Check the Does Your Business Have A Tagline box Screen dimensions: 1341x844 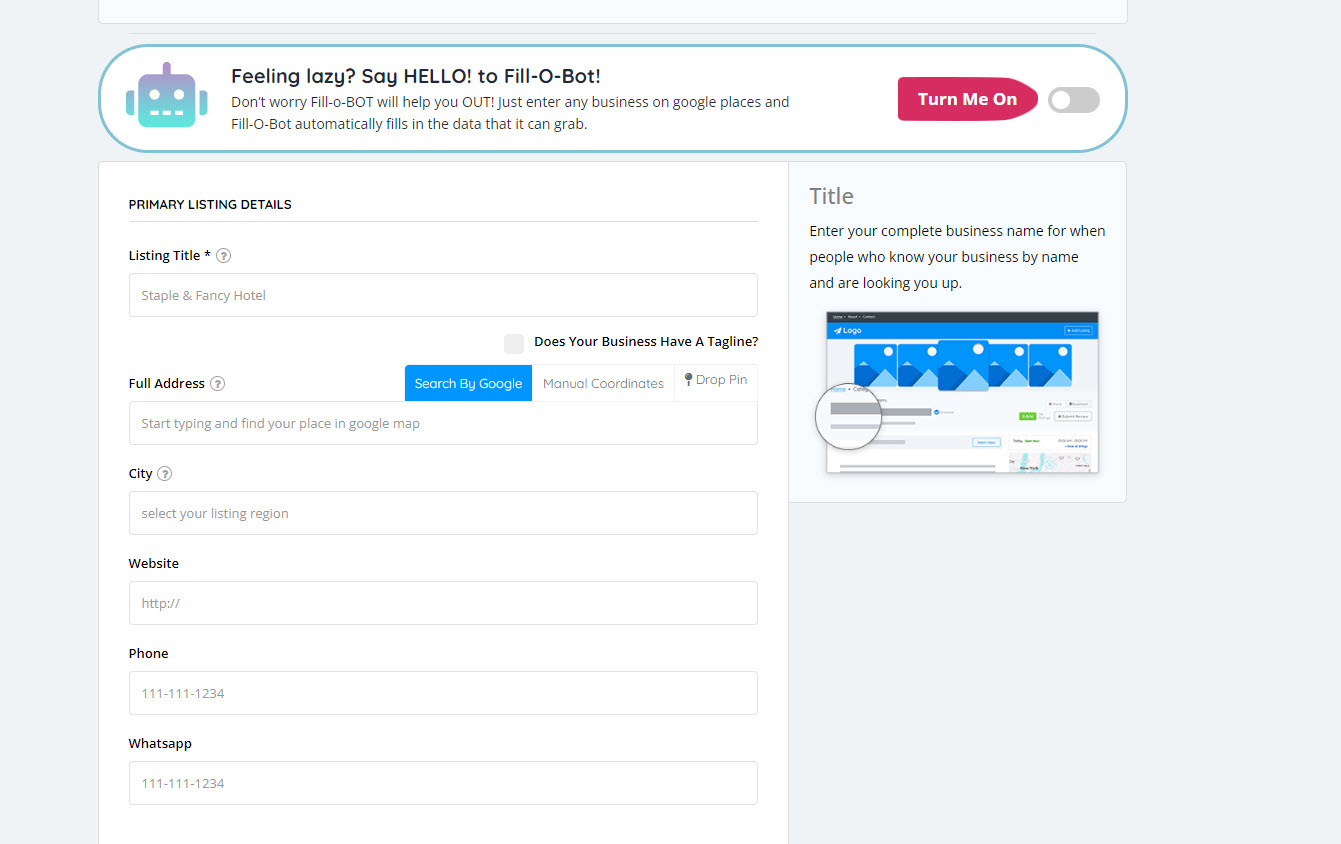tap(514, 343)
